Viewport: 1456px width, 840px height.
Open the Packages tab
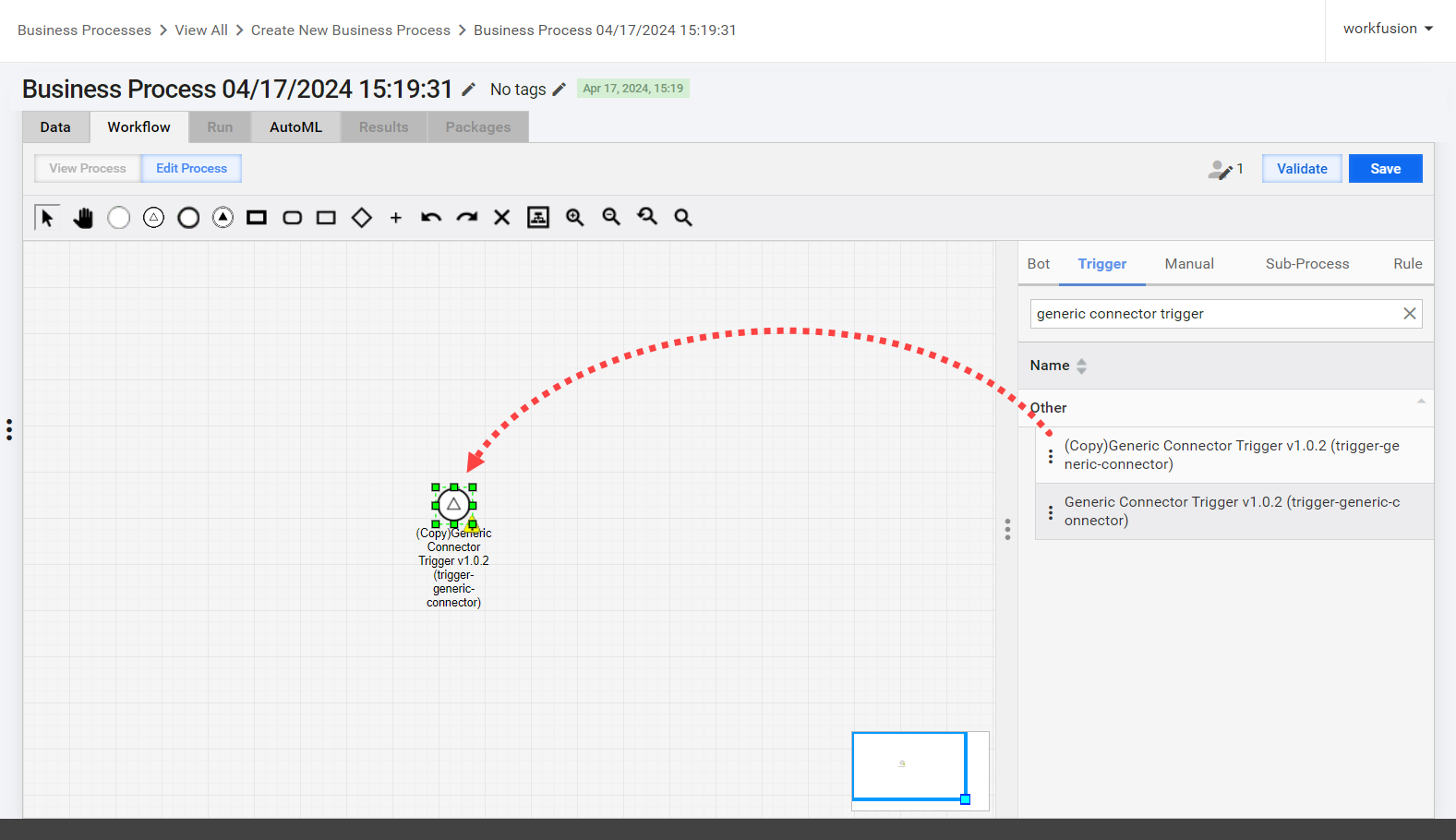tap(478, 127)
